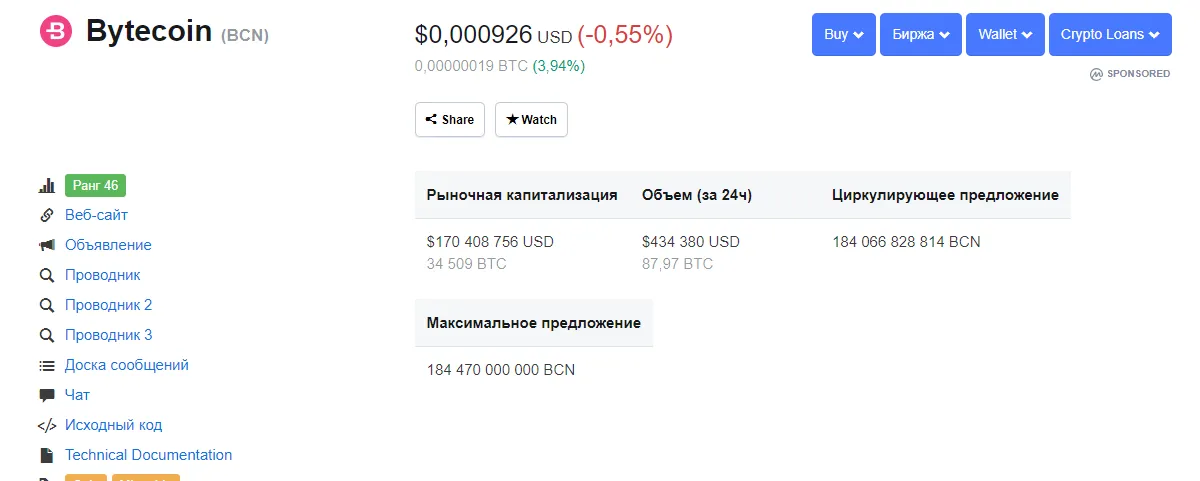
Task: Open the Веб-сайт link
Action: [96, 215]
